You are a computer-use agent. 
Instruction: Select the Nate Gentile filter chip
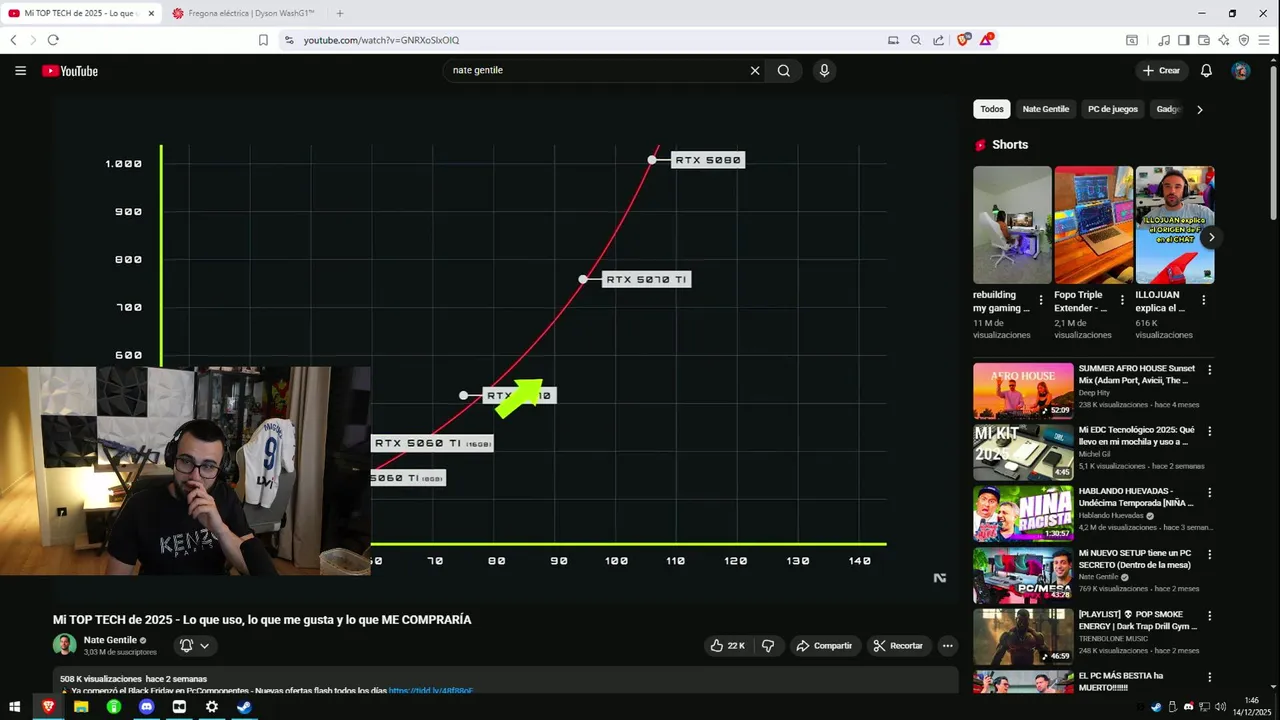(x=1046, y=109)
